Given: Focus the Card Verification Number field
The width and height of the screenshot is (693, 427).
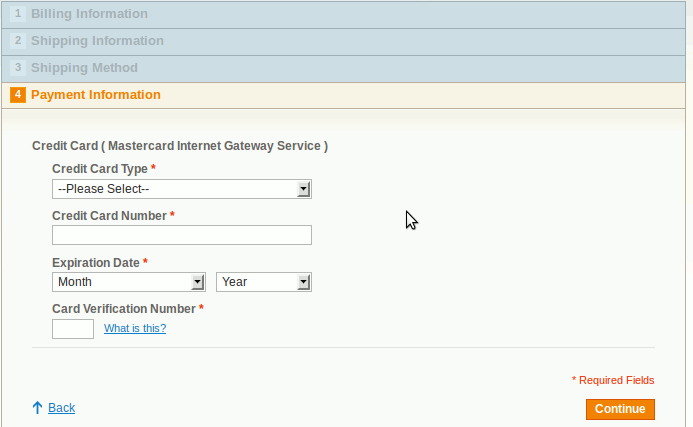Looking at the screenshot, I should [73, 329].
